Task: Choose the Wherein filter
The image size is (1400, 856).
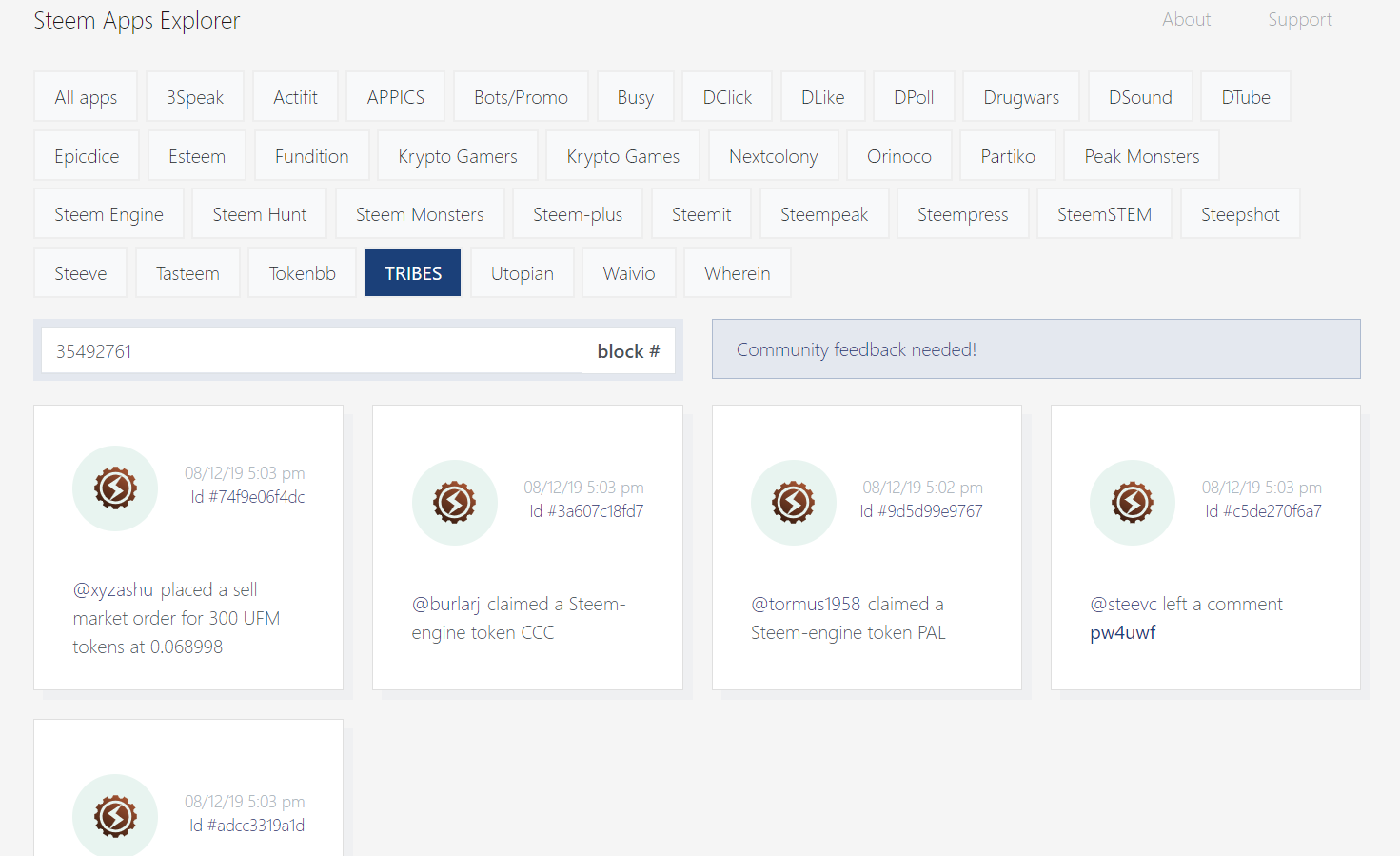Action: click(738, 273)
